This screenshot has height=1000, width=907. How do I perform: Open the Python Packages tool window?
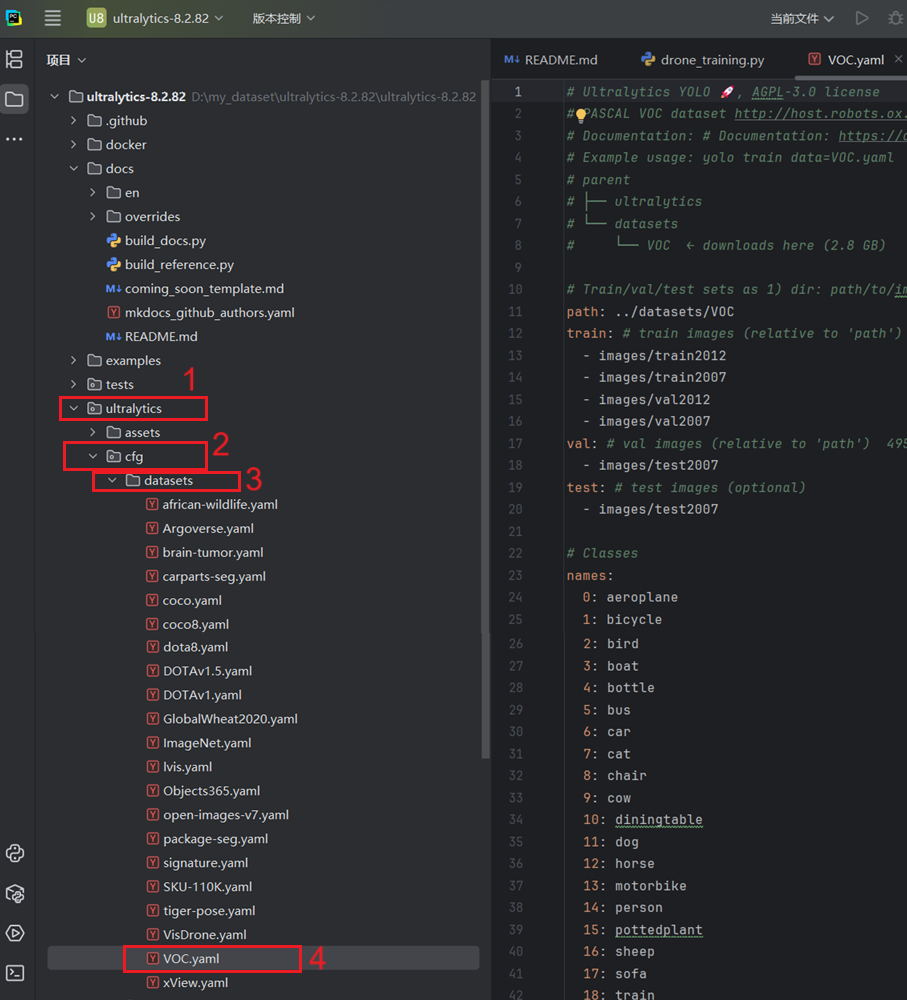(x=15, y=893)
